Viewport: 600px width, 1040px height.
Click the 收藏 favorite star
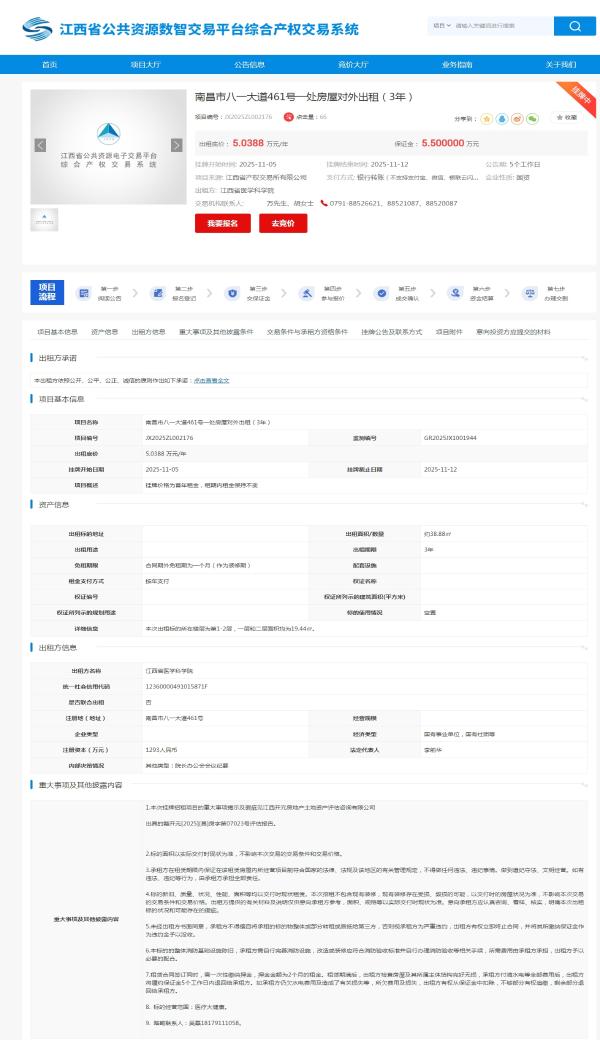pos(565,118)
